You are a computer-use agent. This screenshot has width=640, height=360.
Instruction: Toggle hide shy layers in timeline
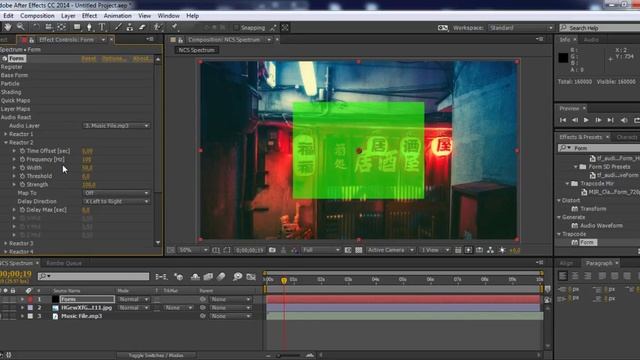[x=195, y=277]
